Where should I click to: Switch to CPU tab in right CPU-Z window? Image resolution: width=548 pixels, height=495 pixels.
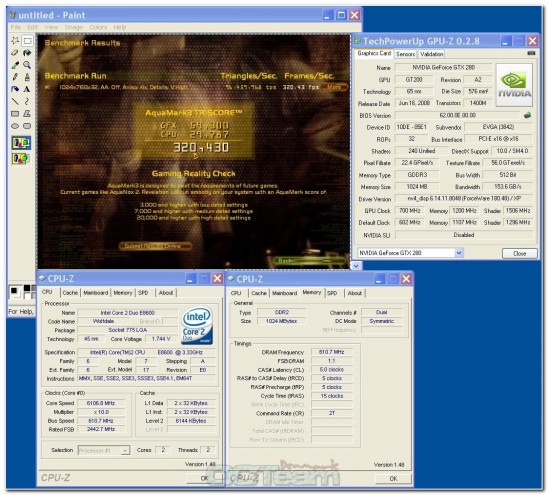236,293
